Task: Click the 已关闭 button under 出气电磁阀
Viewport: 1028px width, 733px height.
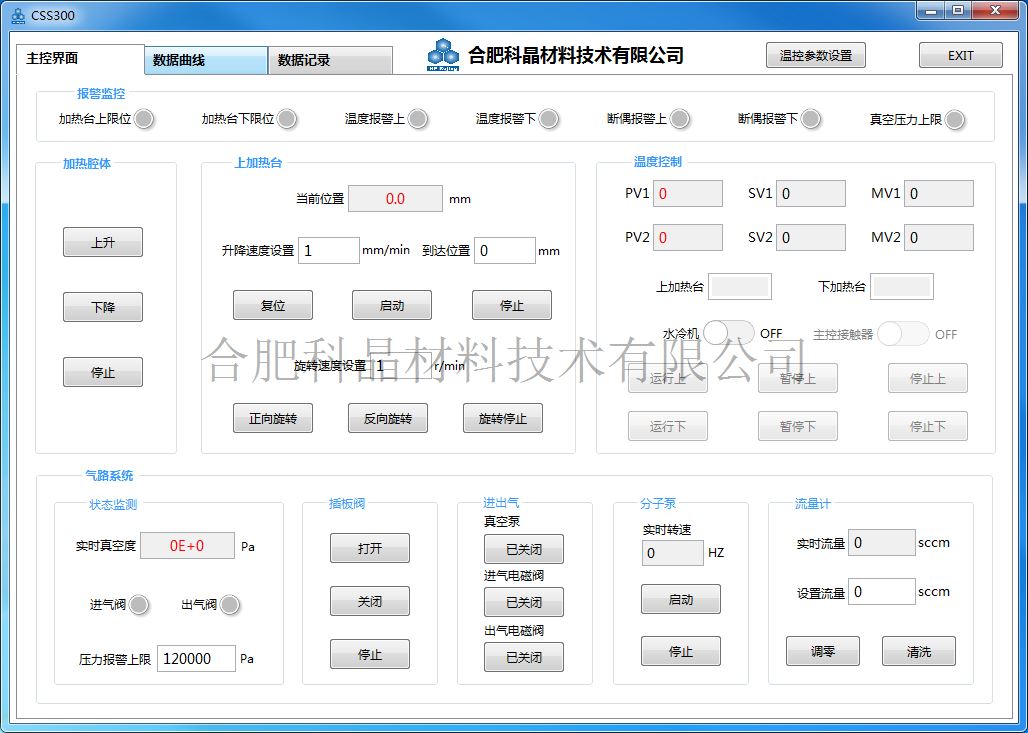Action: 524,657
